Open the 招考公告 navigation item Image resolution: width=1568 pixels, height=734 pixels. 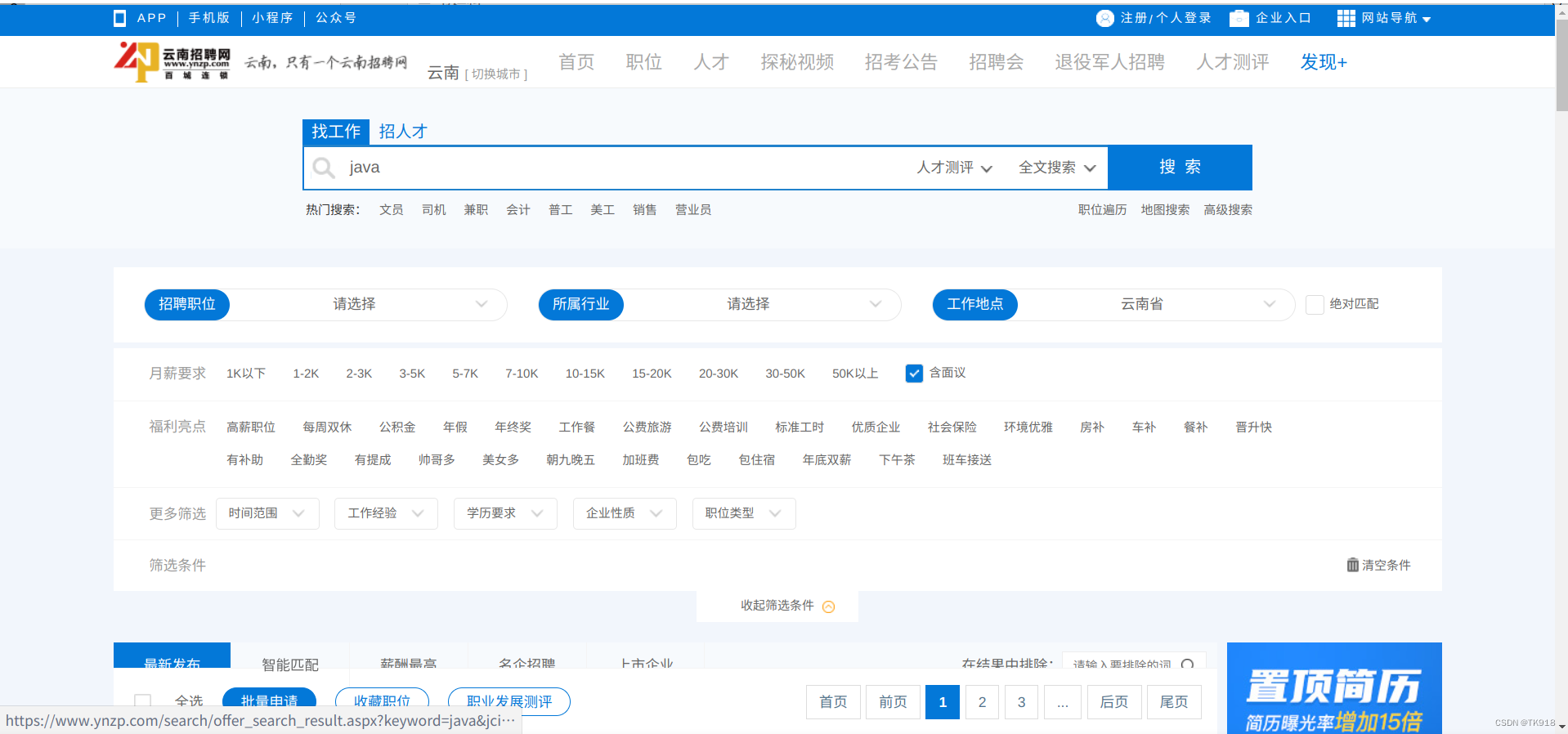coord(901,62)
